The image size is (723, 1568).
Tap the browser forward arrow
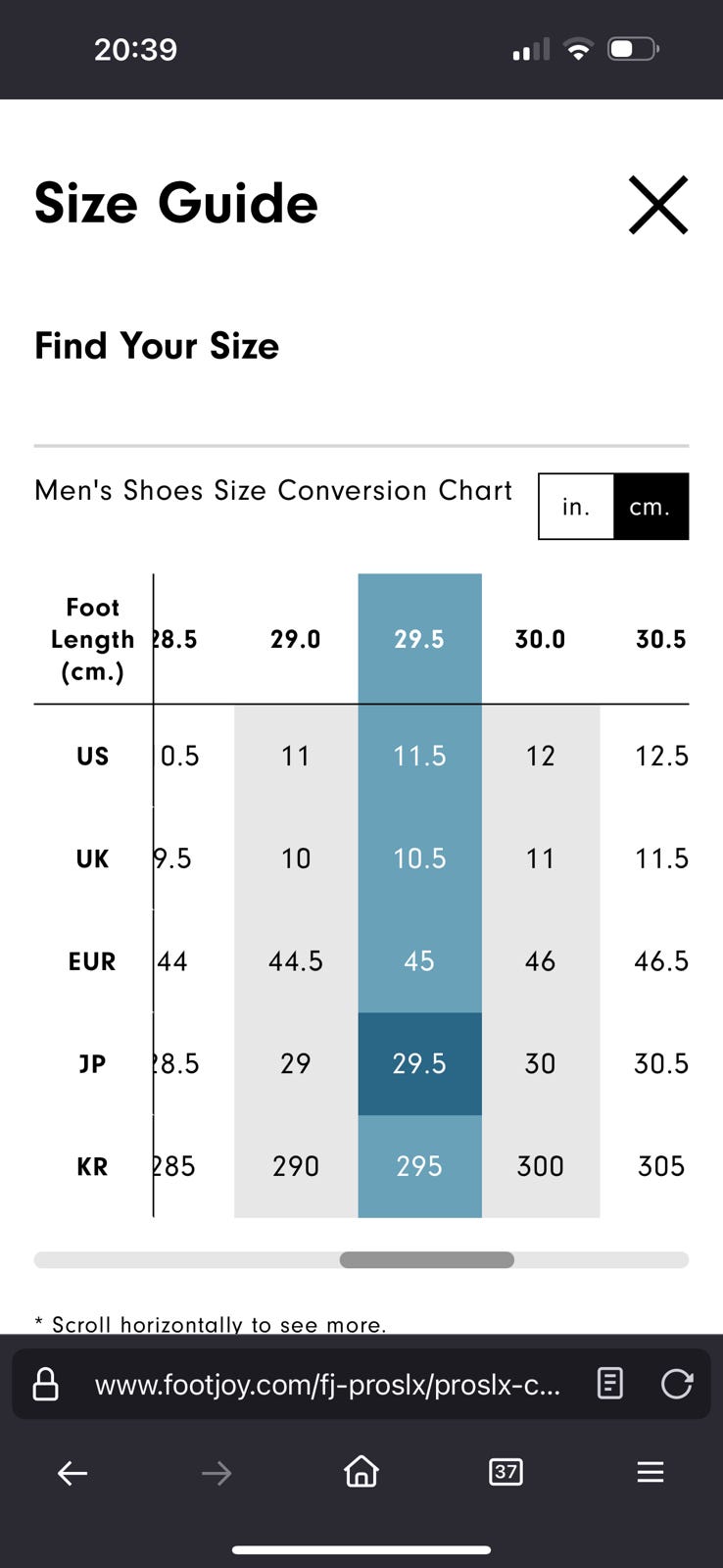click(217, 1472)
